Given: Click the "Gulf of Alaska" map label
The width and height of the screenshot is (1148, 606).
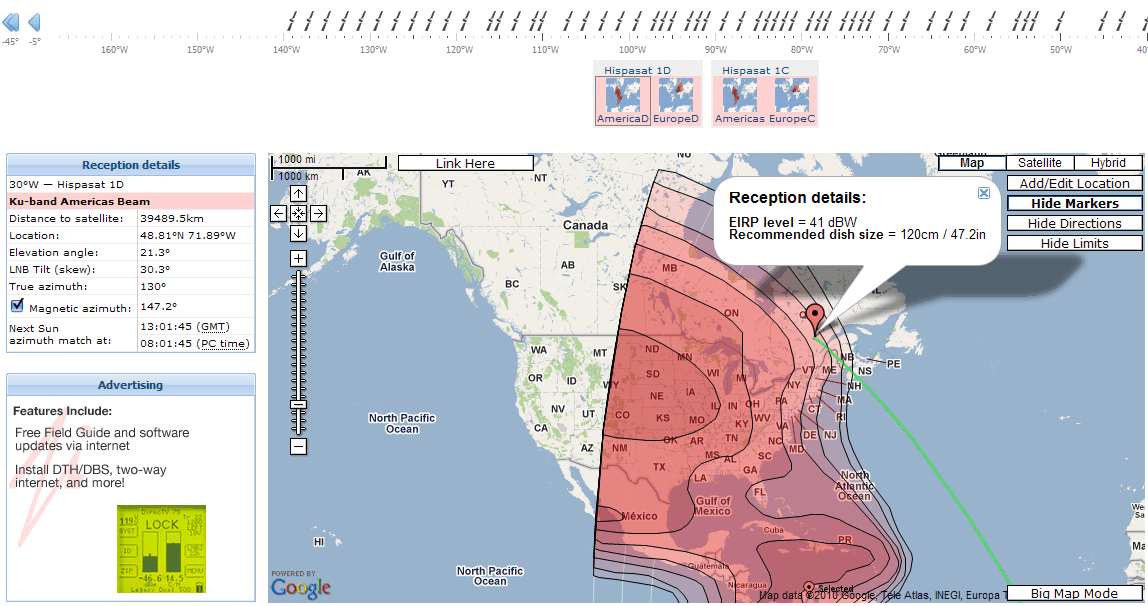Looking at the screenshot, I should pos(398,261).
